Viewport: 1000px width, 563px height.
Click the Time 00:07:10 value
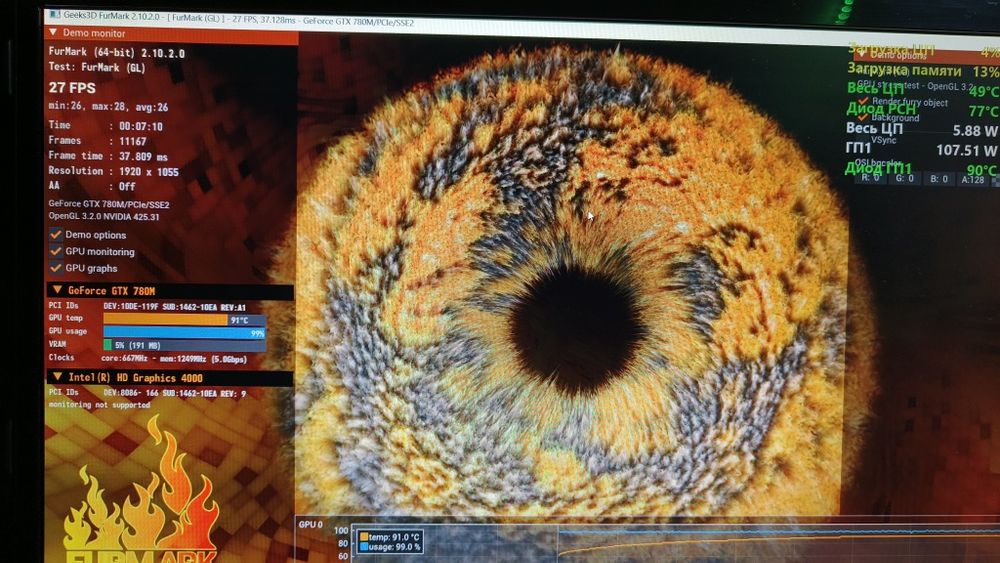tap(141, 126)
